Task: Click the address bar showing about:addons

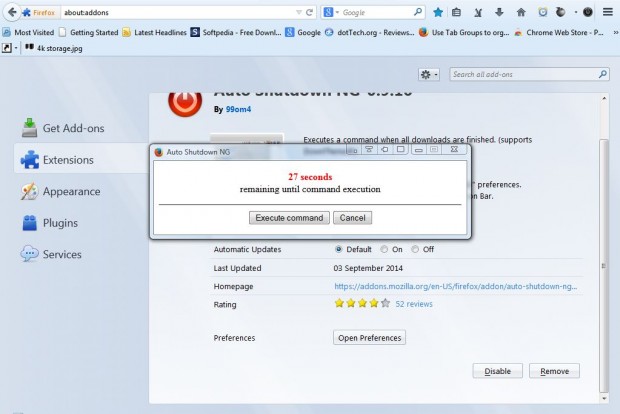Action: (178, 12)
